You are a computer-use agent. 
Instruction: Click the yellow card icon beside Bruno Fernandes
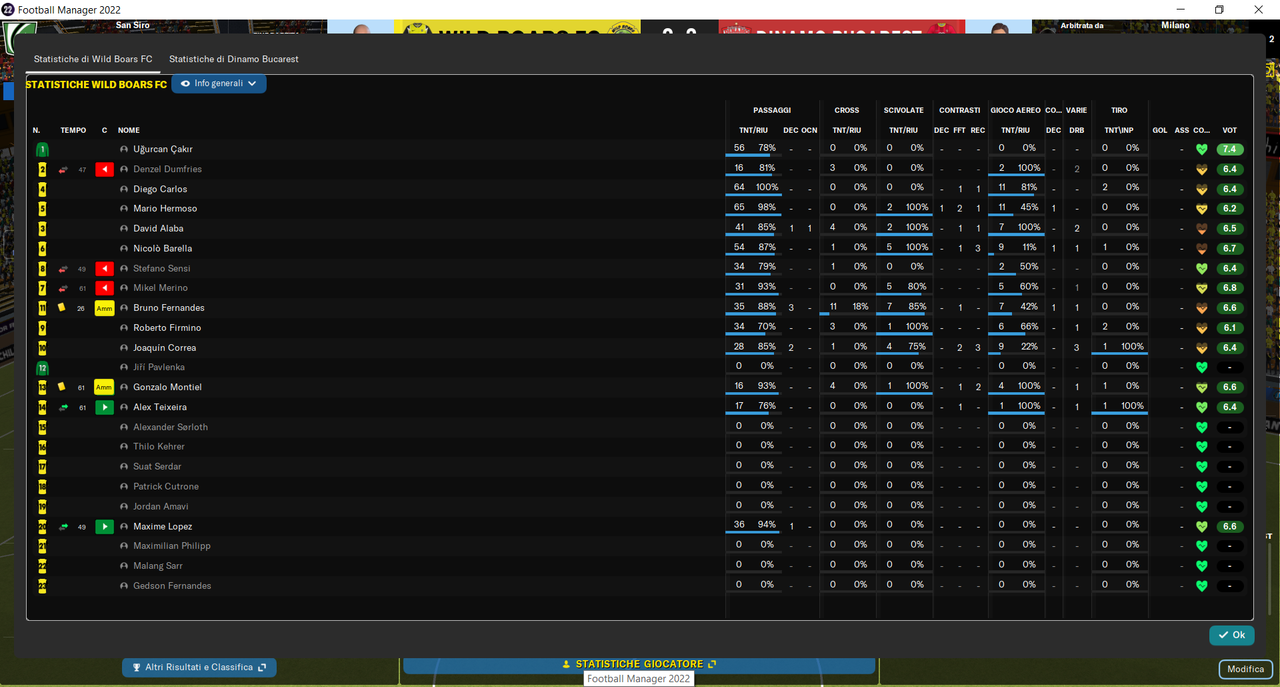click(x=62, y=308)
